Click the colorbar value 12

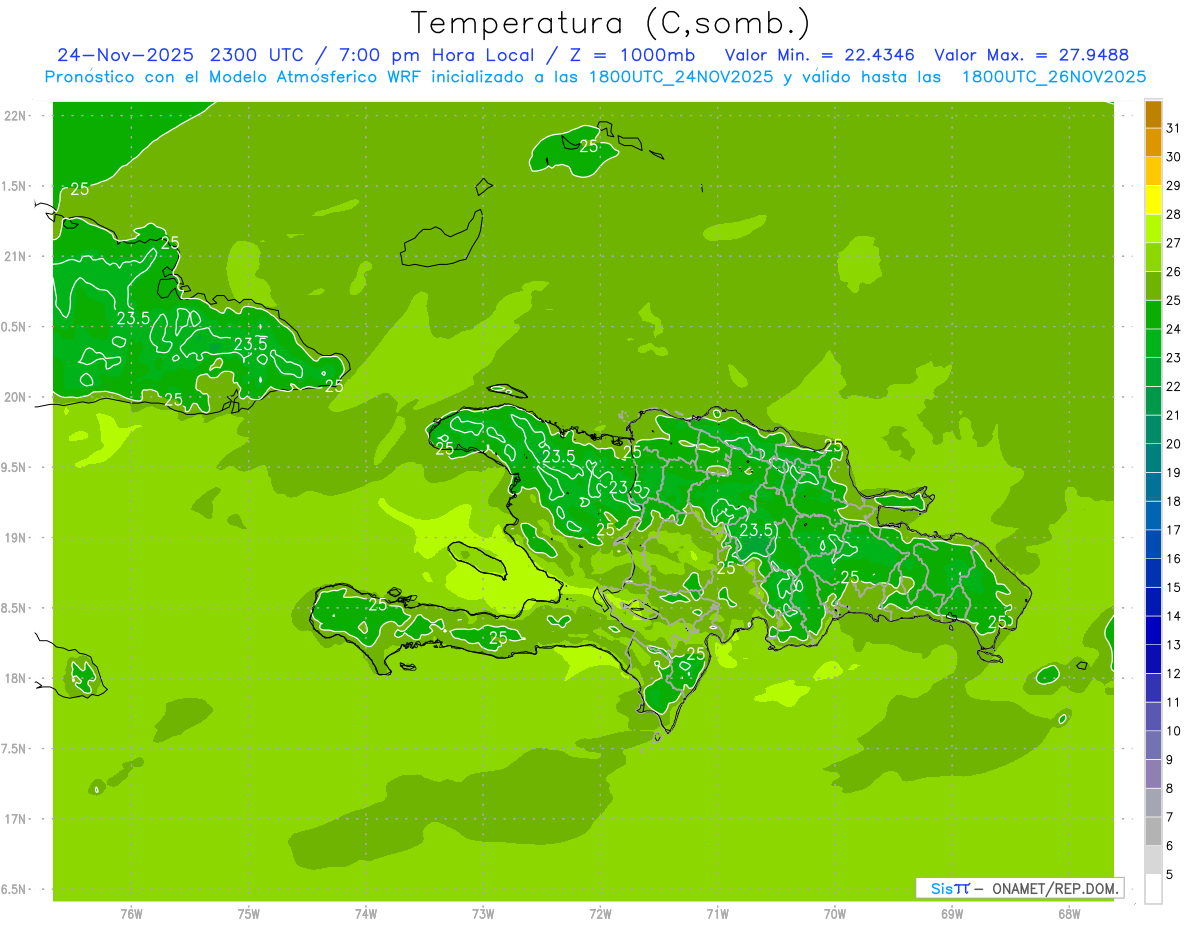(1174, 673)
